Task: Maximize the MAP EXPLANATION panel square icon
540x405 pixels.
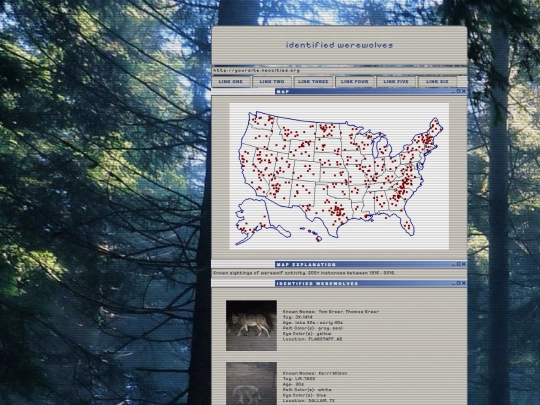Action: 458,264
